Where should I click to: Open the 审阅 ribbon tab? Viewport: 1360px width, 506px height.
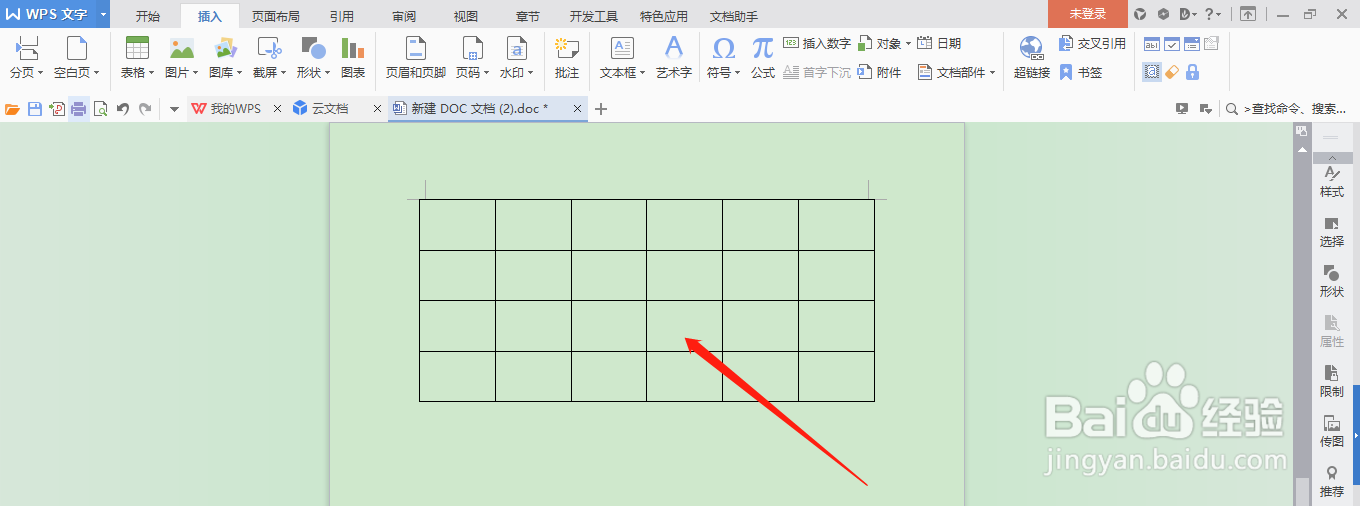click(x=405, y=16)
